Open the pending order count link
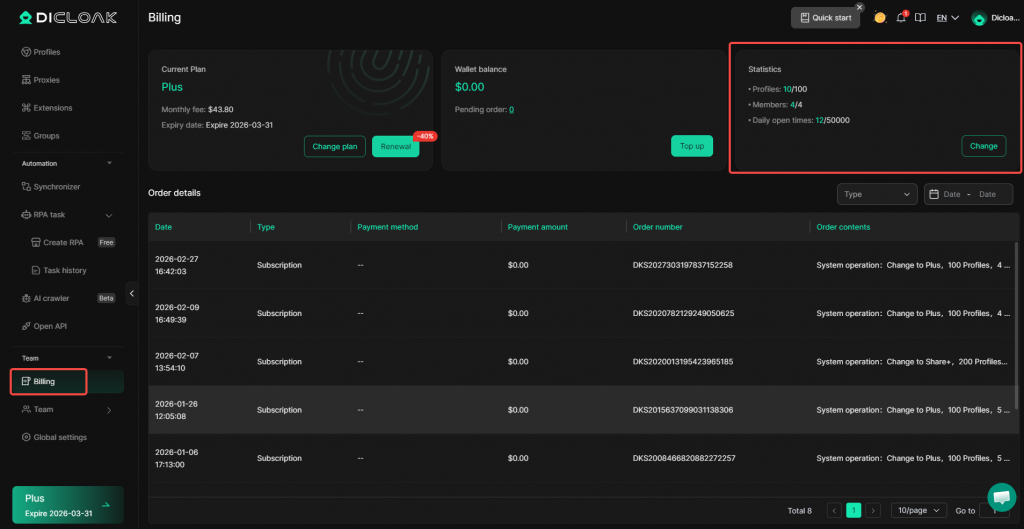The image size is (1024, 529). 511,109
